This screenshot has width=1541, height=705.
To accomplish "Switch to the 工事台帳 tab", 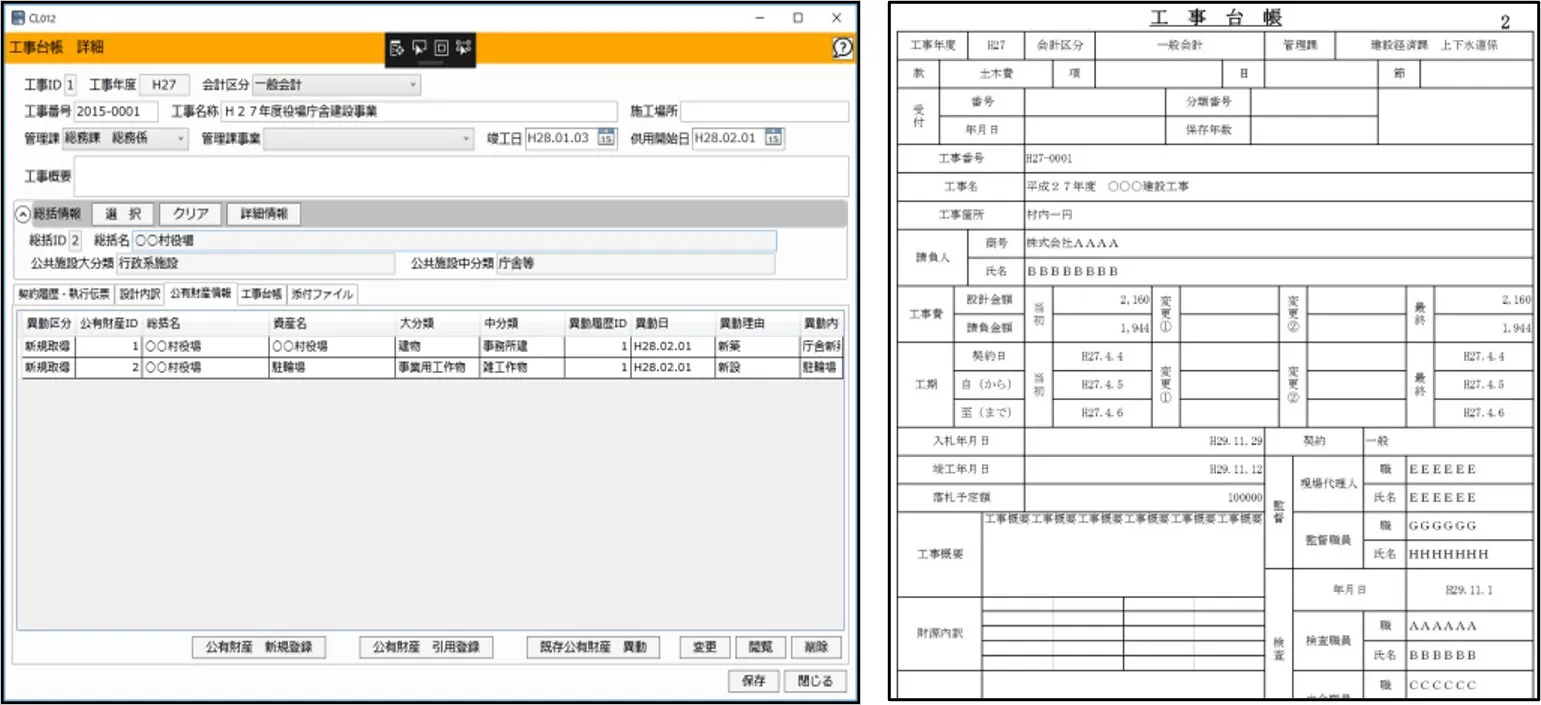I will pyautogui.click(x=262, y=294).
